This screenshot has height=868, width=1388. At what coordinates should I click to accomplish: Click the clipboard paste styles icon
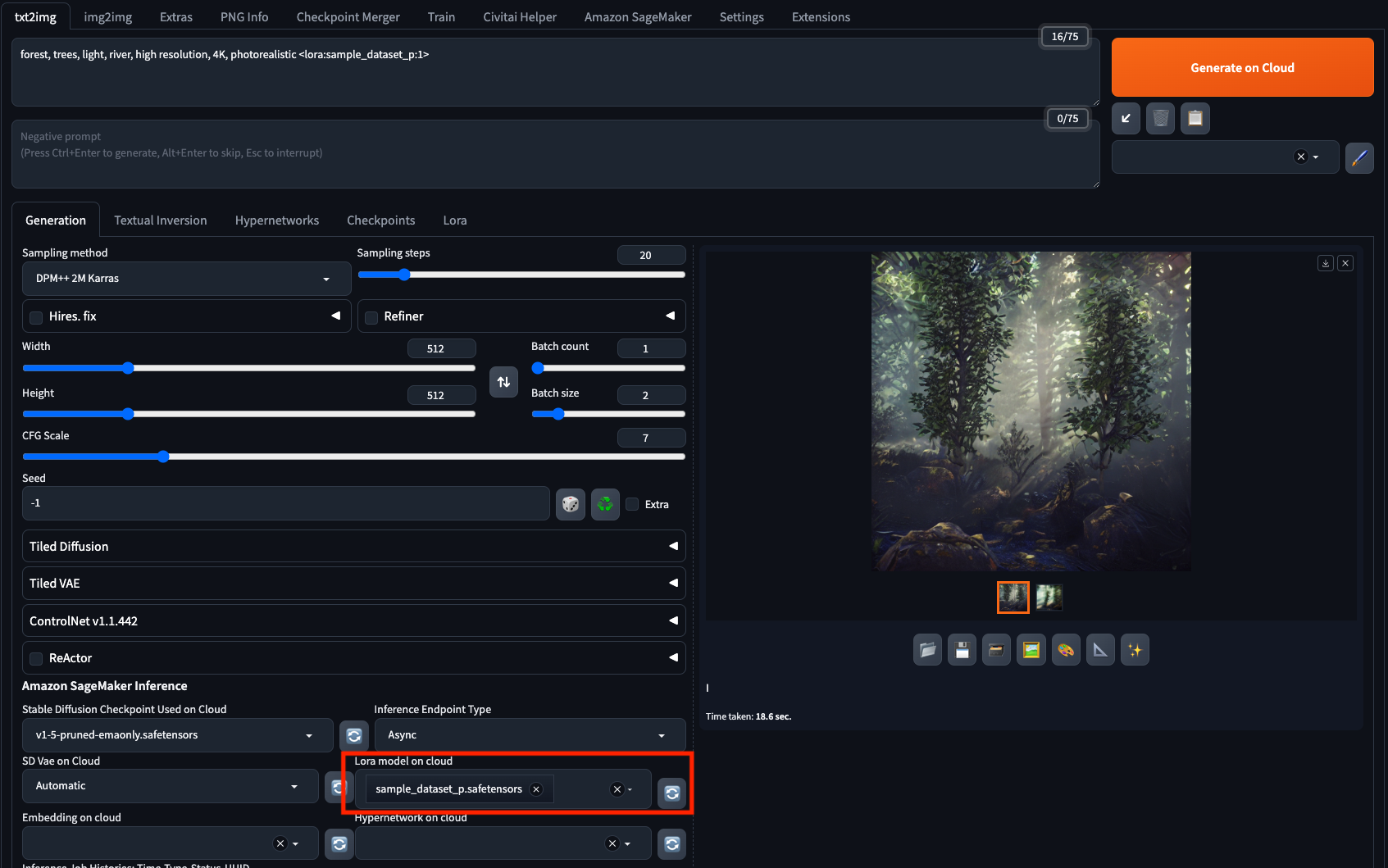click(1195, 118)
